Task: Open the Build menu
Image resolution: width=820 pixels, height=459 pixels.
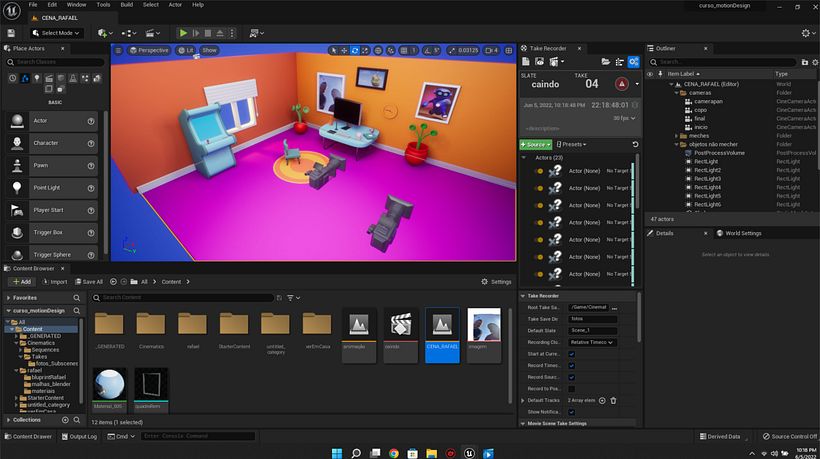Action: click(x=127, y=5)
